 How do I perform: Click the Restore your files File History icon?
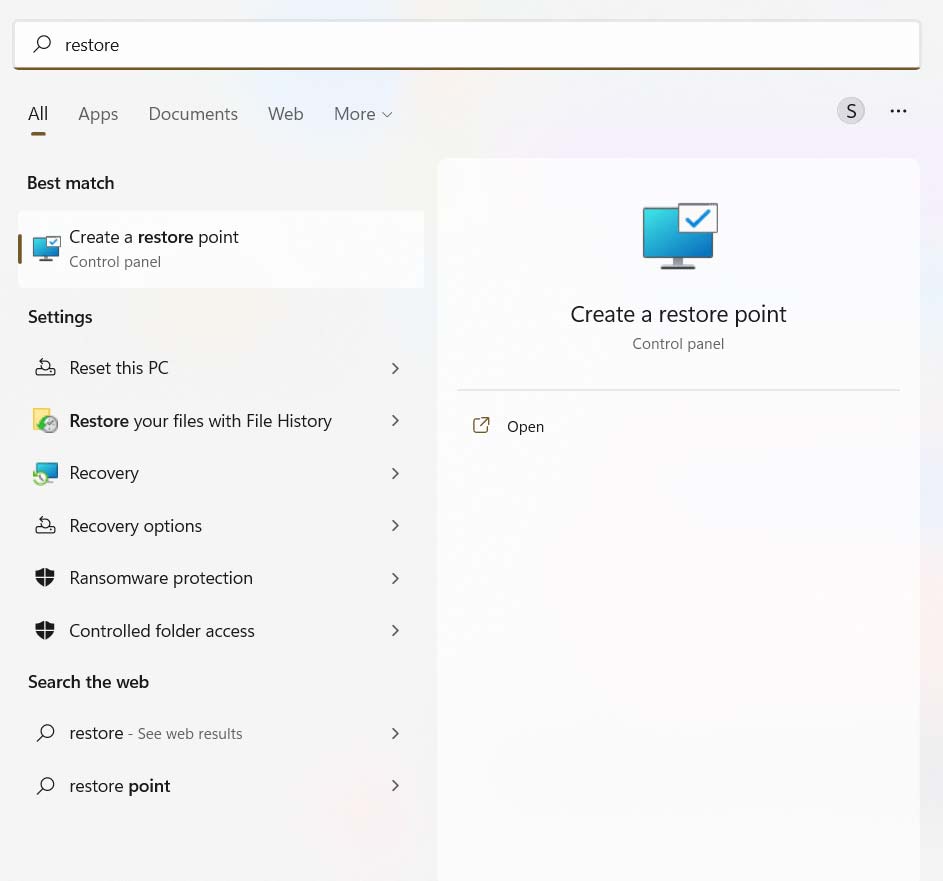45,420
